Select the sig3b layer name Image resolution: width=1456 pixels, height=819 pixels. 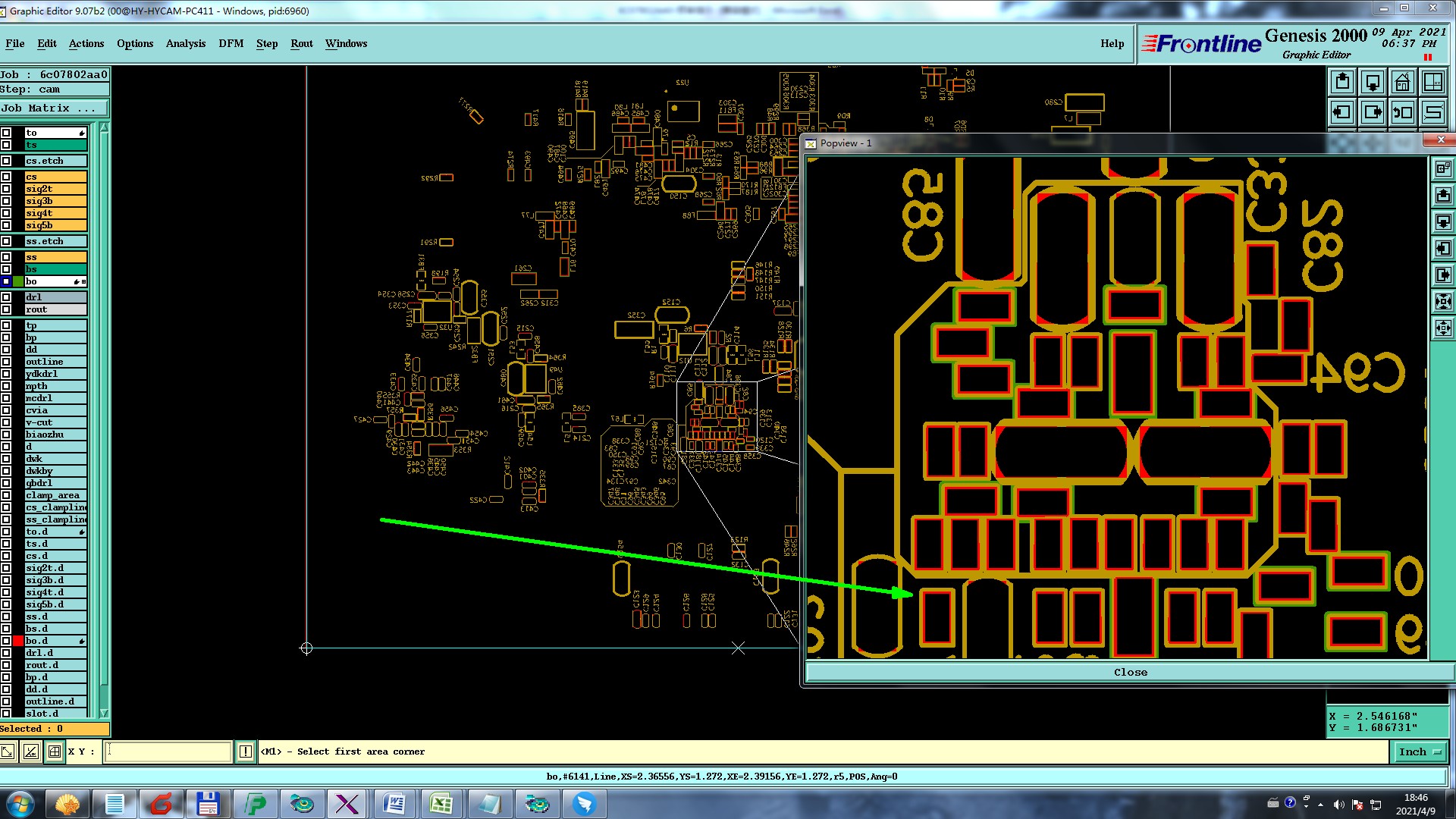(55, 201)
